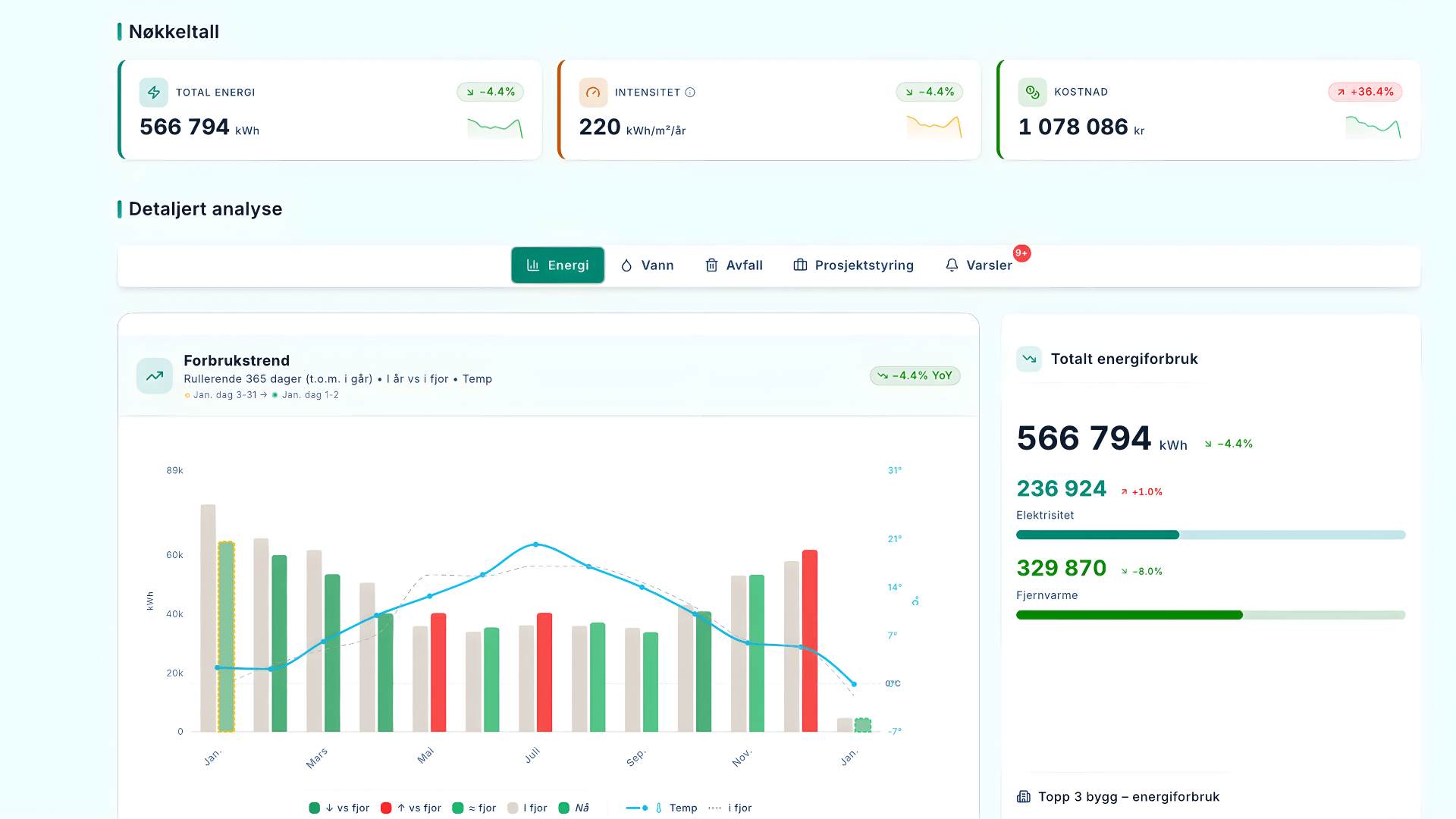This screenshot has height=819, width=1456.
Task: Toggle the dotted 'i fjor' line legend item
Action: click(730, 808)
